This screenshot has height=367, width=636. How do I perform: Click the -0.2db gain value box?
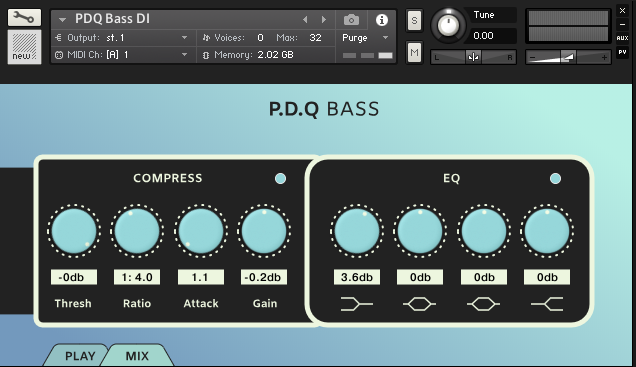pos(264,277)
